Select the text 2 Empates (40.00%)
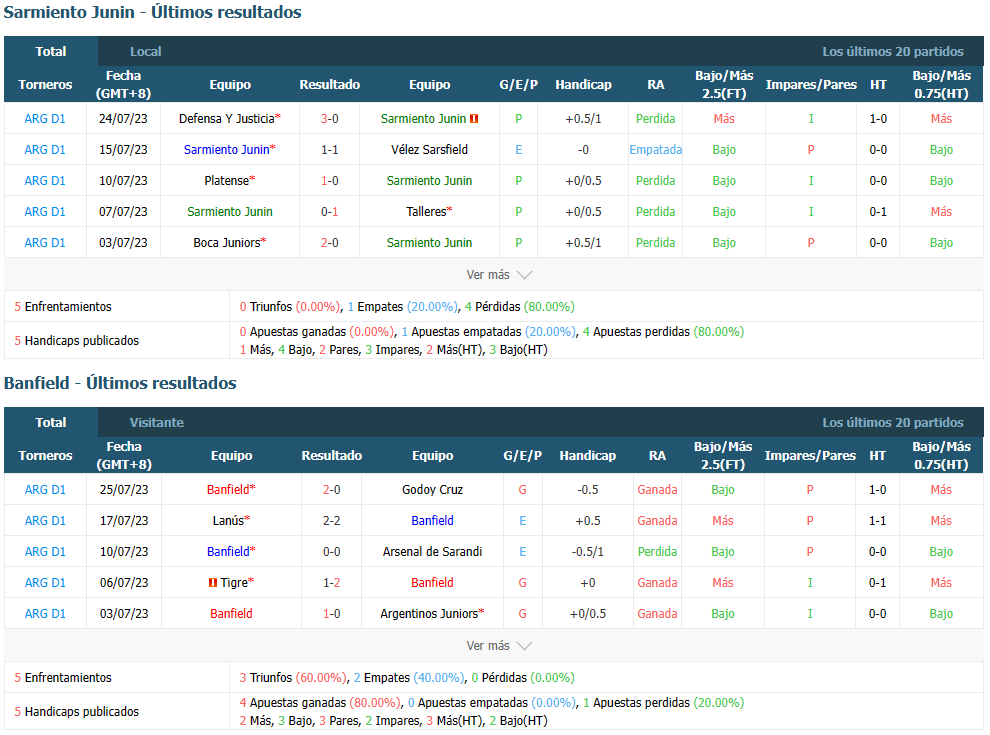This screenshot has height=735, width=990. tap(409, 678)
